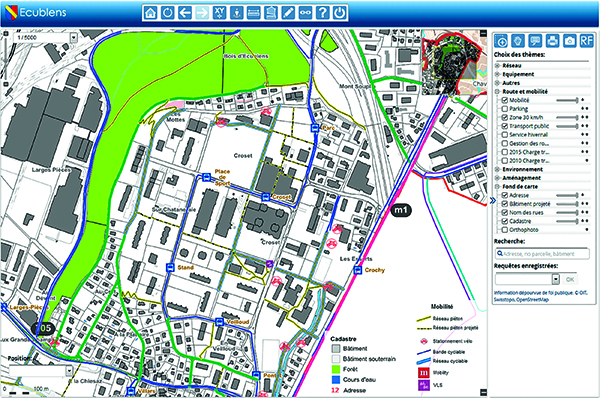Go back with the left arrow icon
The height and width of the screenshot is (398, 600).
185,12
